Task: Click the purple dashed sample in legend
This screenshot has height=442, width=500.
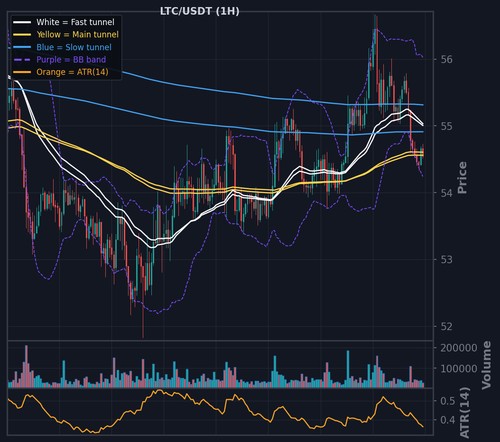Action: coord(22,60)
